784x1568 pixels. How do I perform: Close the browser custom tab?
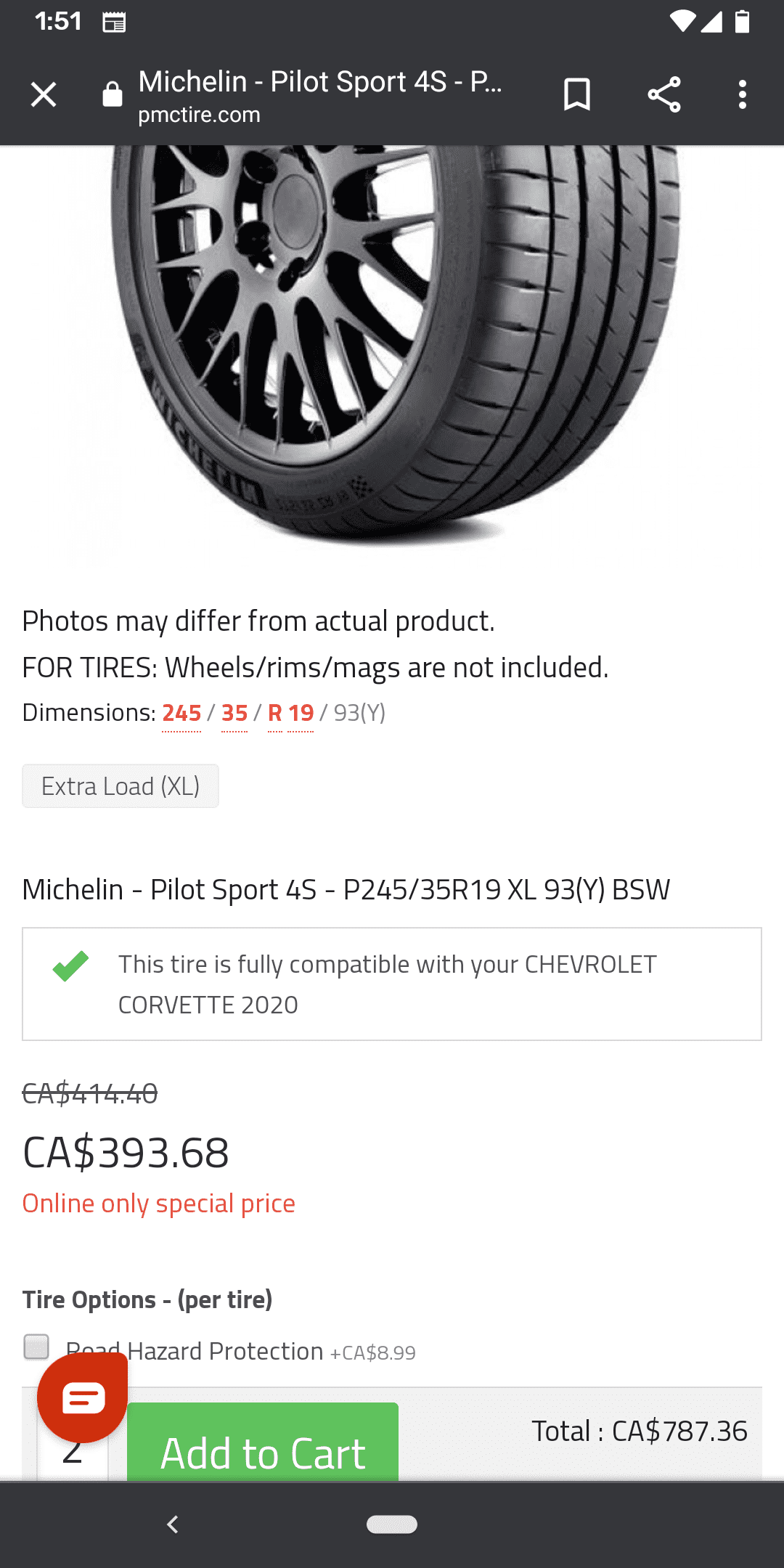click(44, 94)
